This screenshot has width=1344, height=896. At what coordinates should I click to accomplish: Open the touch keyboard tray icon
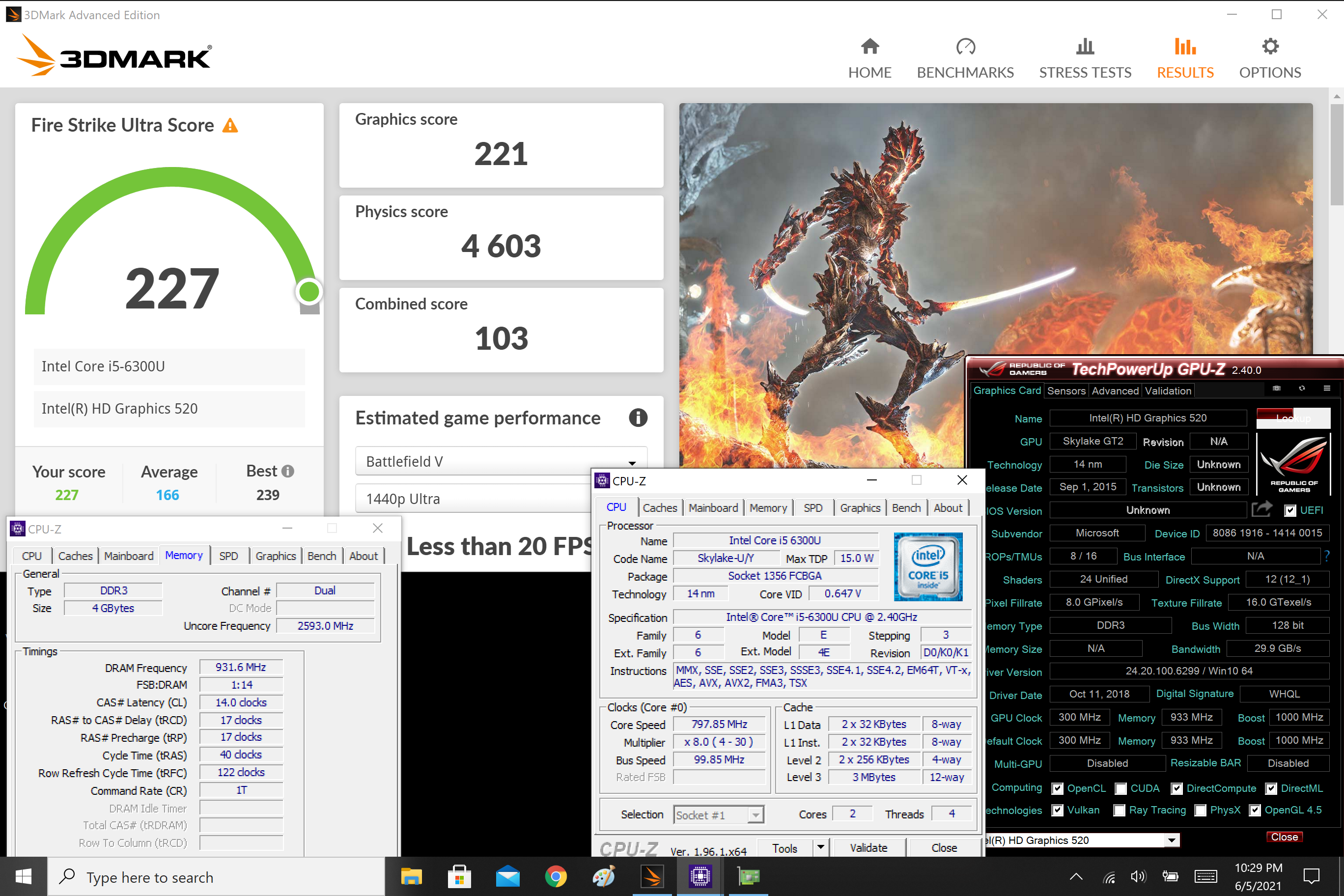(x=1205, y=876)
